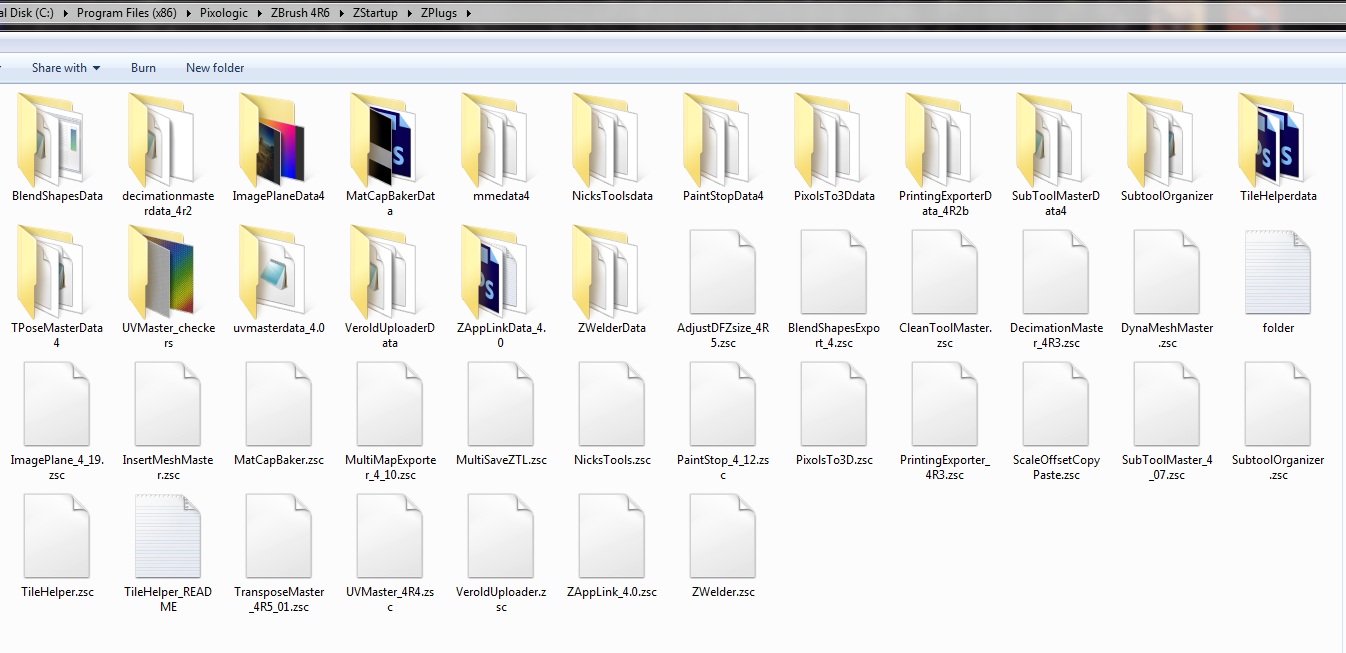This screenshot has width=1346, height=653.
Task: Select the MultiMapExporter_4_10.zsc file icon
Action: 390,404
